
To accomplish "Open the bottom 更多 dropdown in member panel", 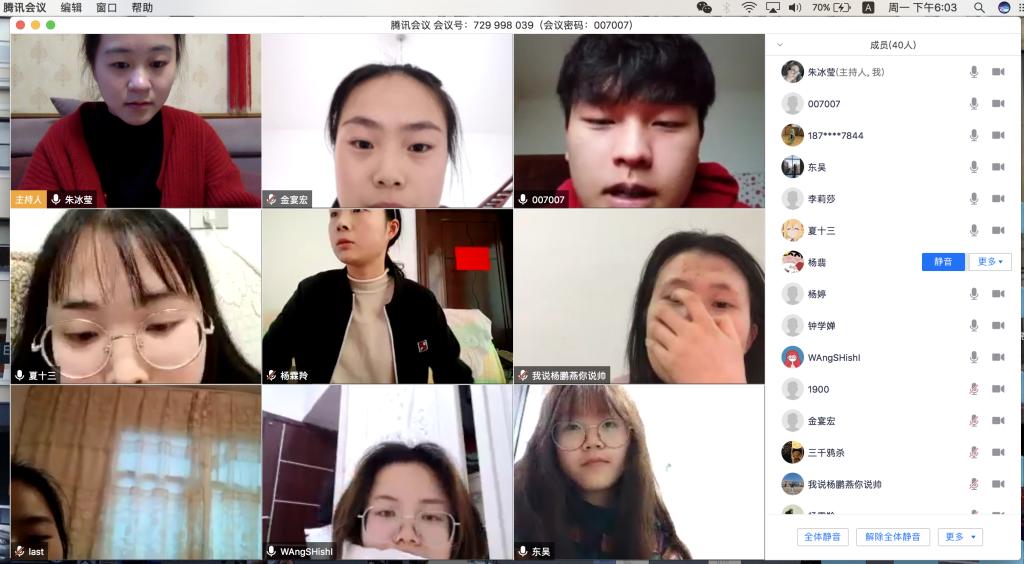I will 960,537.
